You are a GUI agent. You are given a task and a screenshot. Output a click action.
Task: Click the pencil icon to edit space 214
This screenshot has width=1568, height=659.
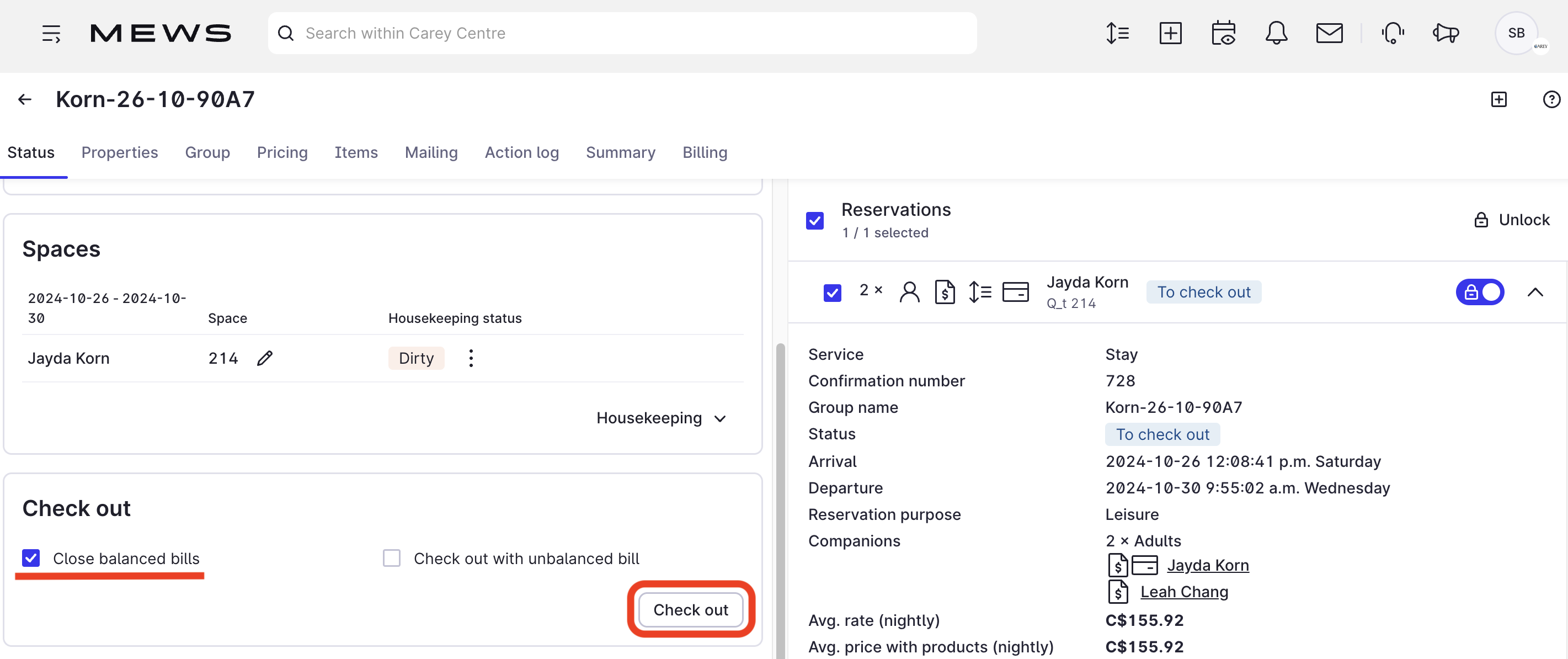(x=265, y=358)
